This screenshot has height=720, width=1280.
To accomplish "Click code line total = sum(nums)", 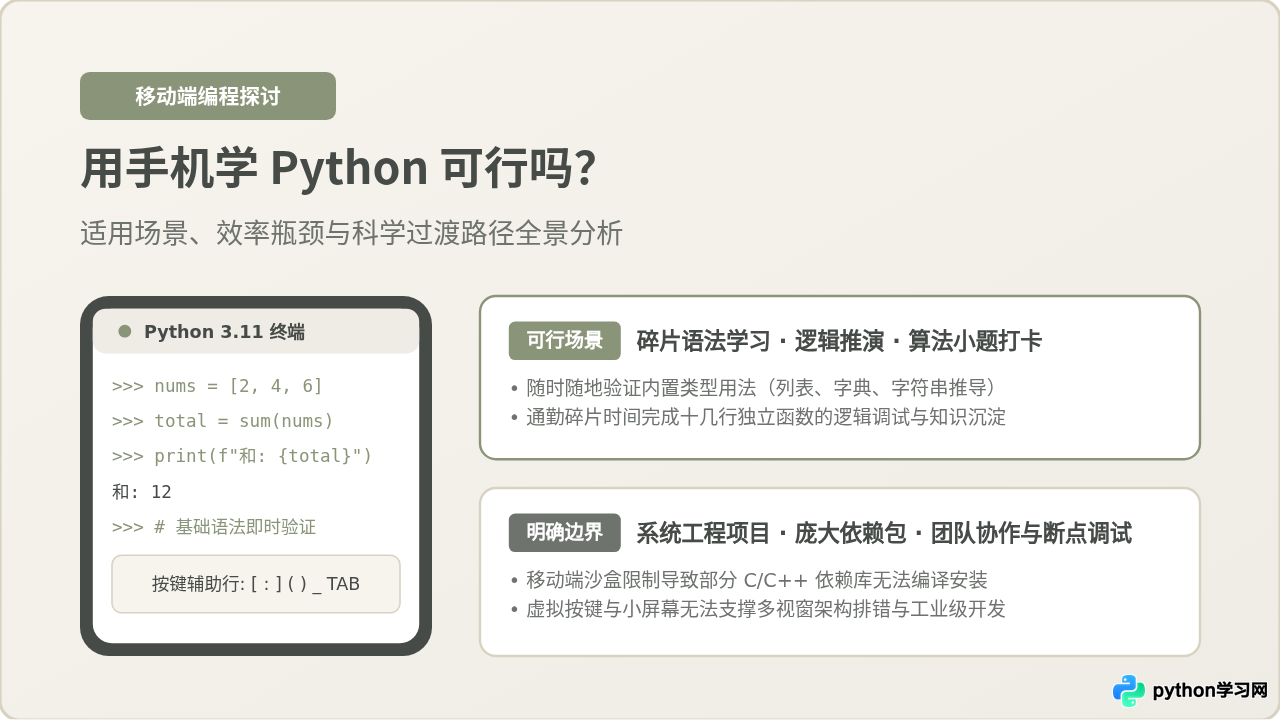I will tap(223, 421).
